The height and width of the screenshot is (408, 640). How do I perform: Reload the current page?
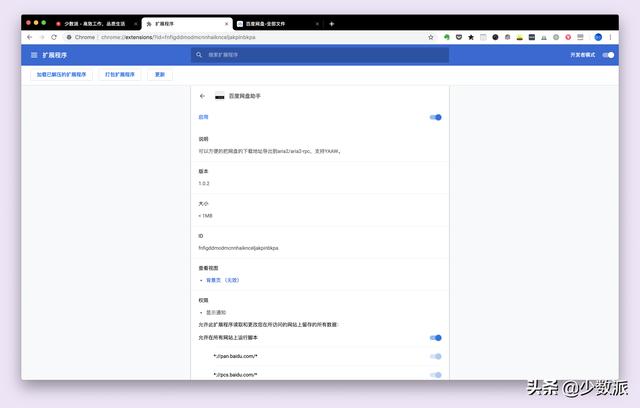click(54, 37)
